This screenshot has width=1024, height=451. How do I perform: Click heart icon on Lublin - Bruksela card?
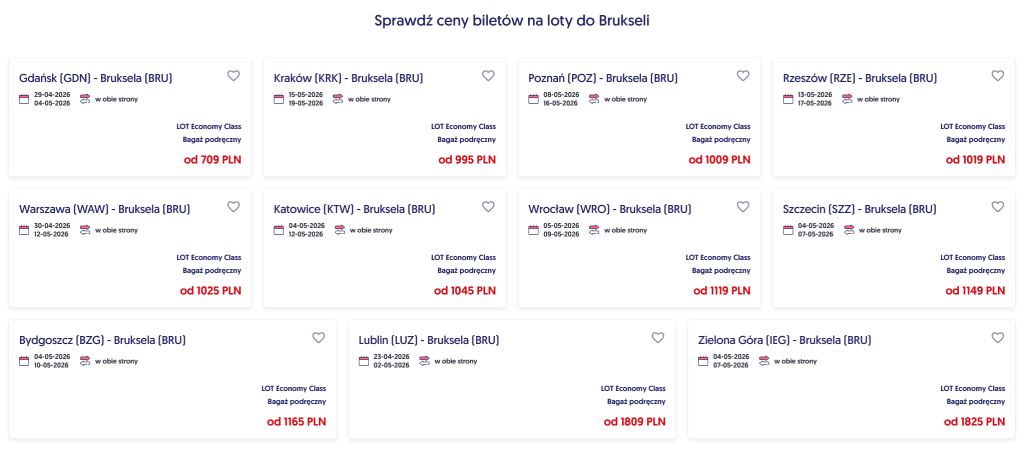[658, 338]
